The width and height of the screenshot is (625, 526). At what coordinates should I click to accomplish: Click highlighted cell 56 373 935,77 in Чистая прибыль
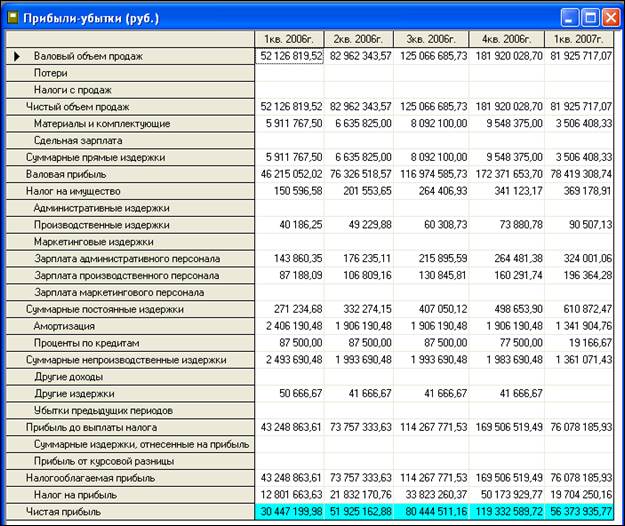579,512
